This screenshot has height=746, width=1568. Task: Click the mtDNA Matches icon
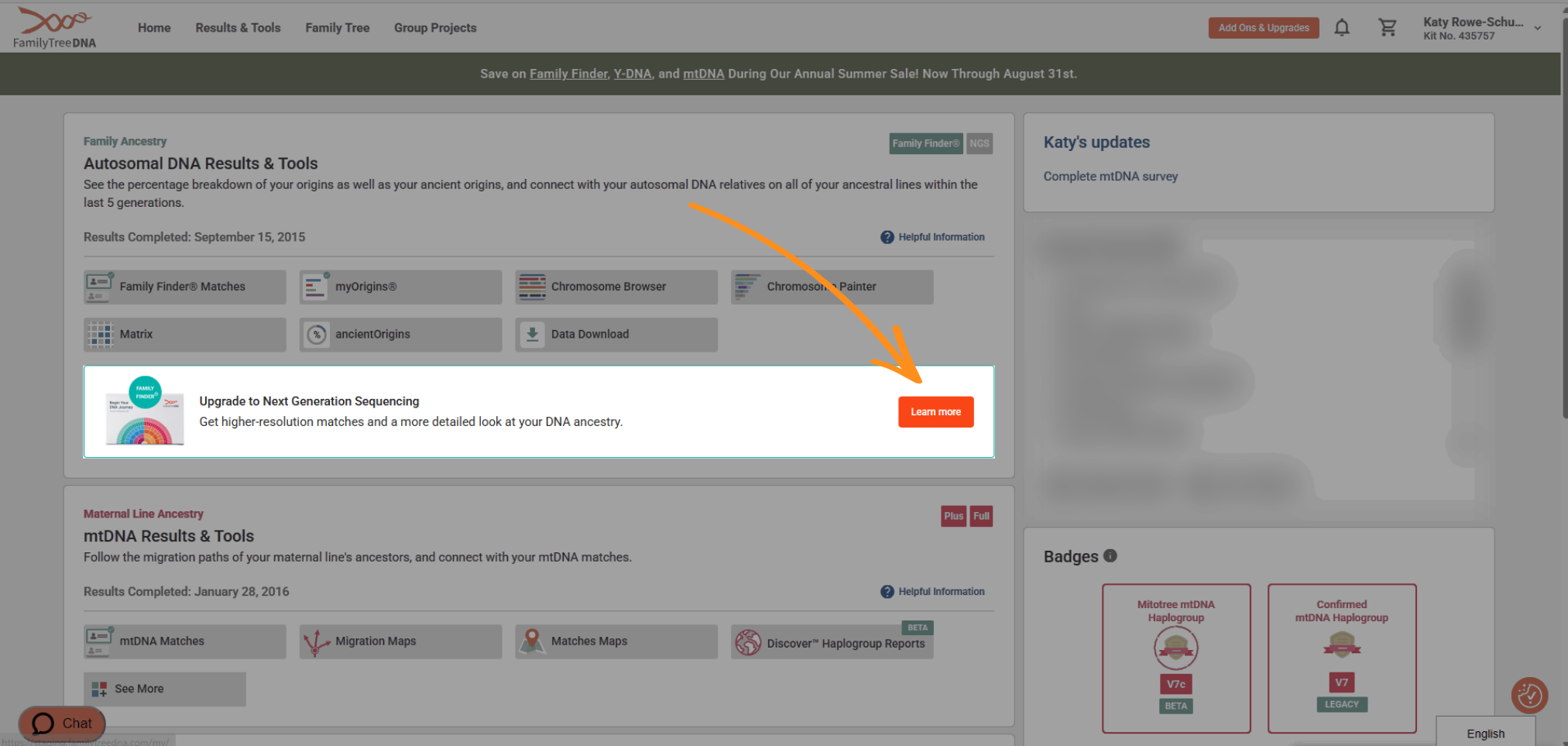[99, 641]
